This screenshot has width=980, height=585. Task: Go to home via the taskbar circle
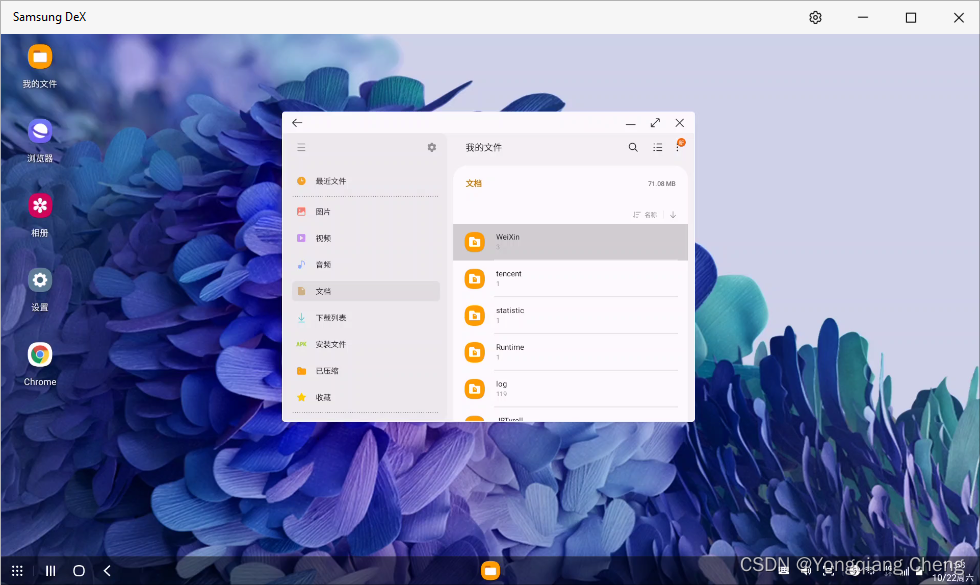[x=79, y=571]
